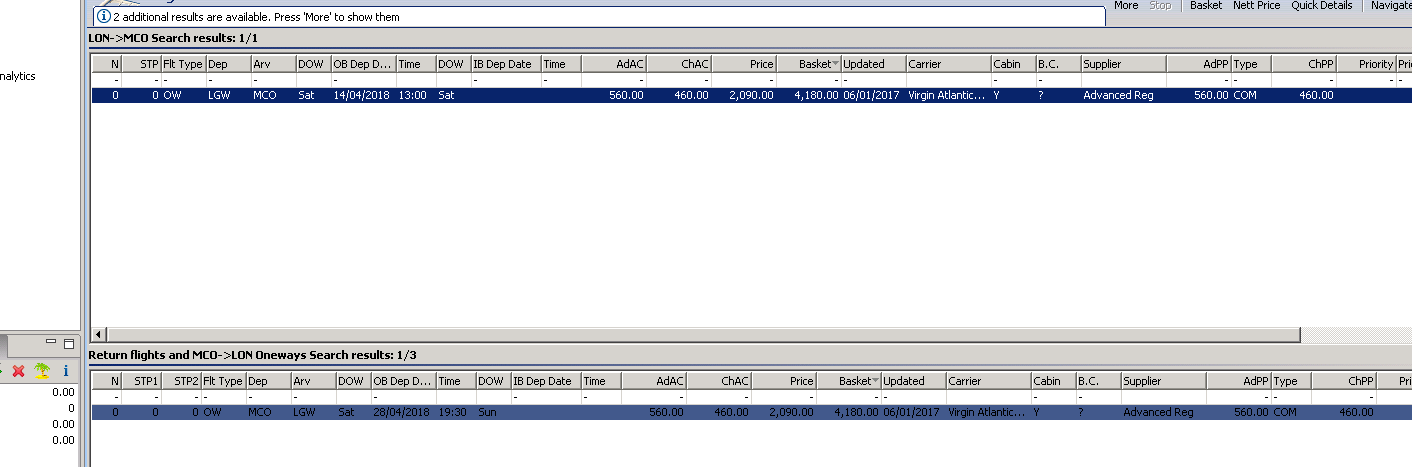Click Dep filter cell in return table
Viewport: 1412px width, 467px height.
tap(268, 397)
